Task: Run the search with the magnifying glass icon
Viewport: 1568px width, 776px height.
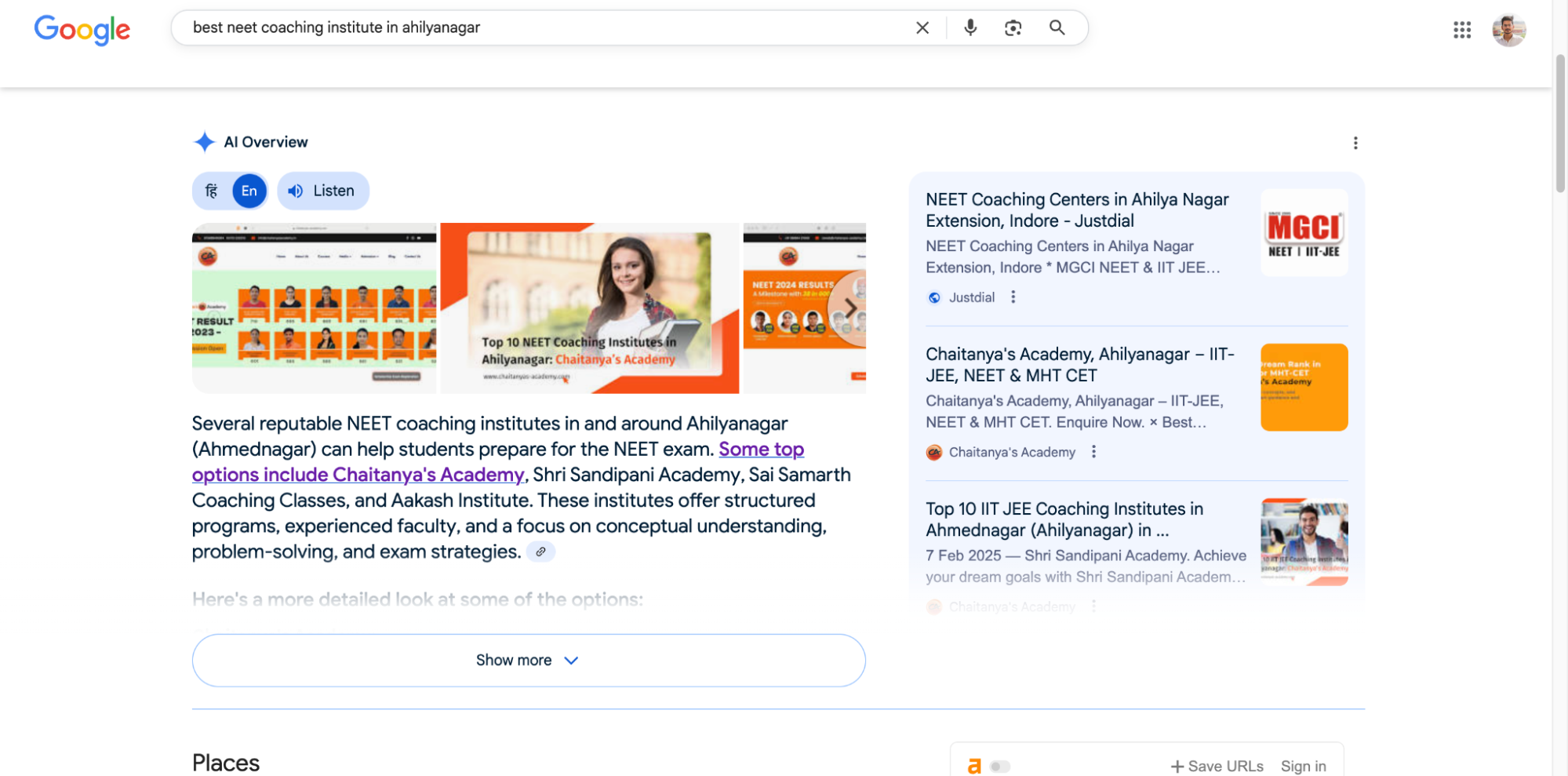Action: (x=1057, y=27)
